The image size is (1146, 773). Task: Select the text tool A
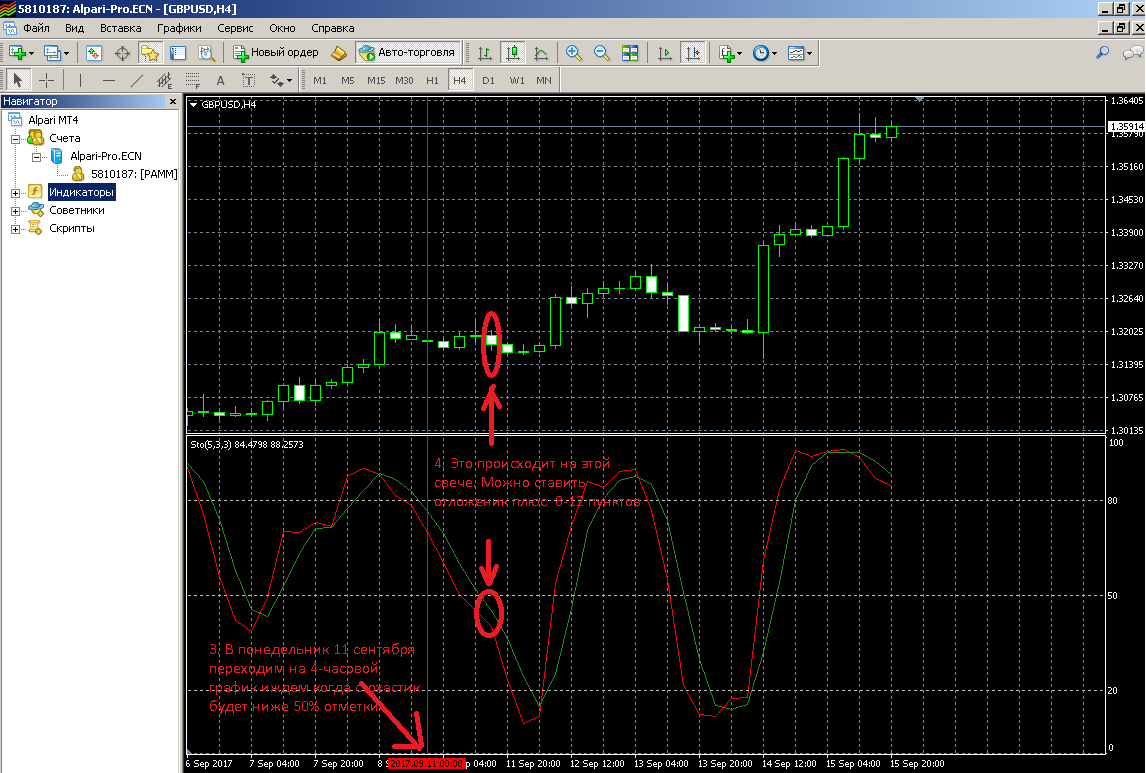(220, 80)
